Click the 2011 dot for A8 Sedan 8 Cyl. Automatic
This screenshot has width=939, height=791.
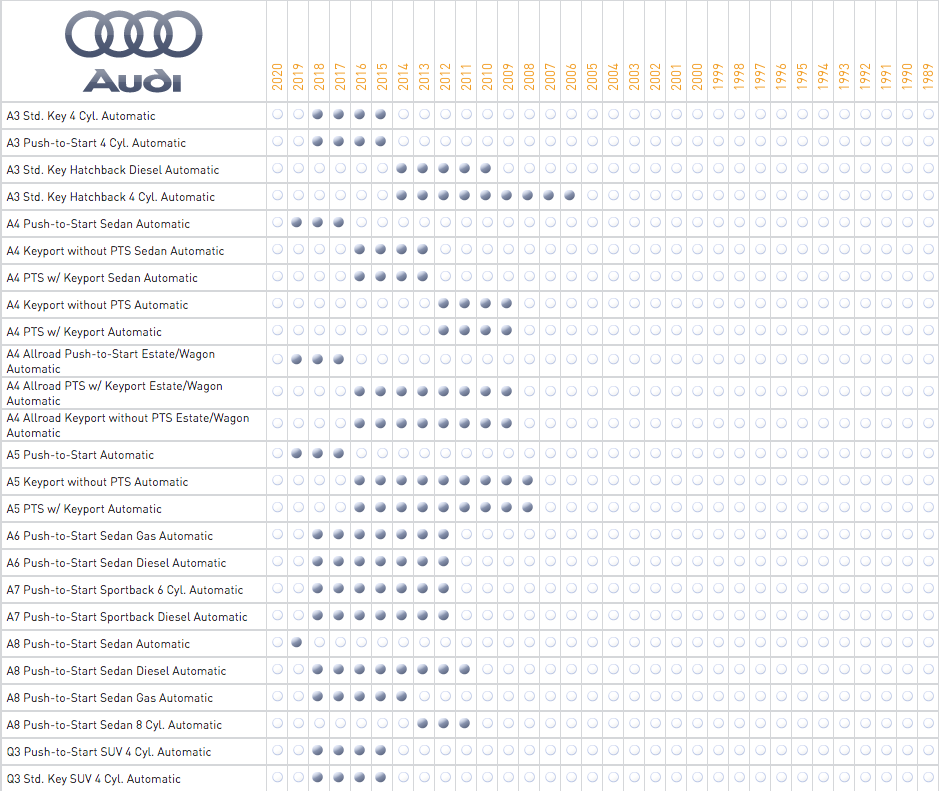click(x=465, y=724)
